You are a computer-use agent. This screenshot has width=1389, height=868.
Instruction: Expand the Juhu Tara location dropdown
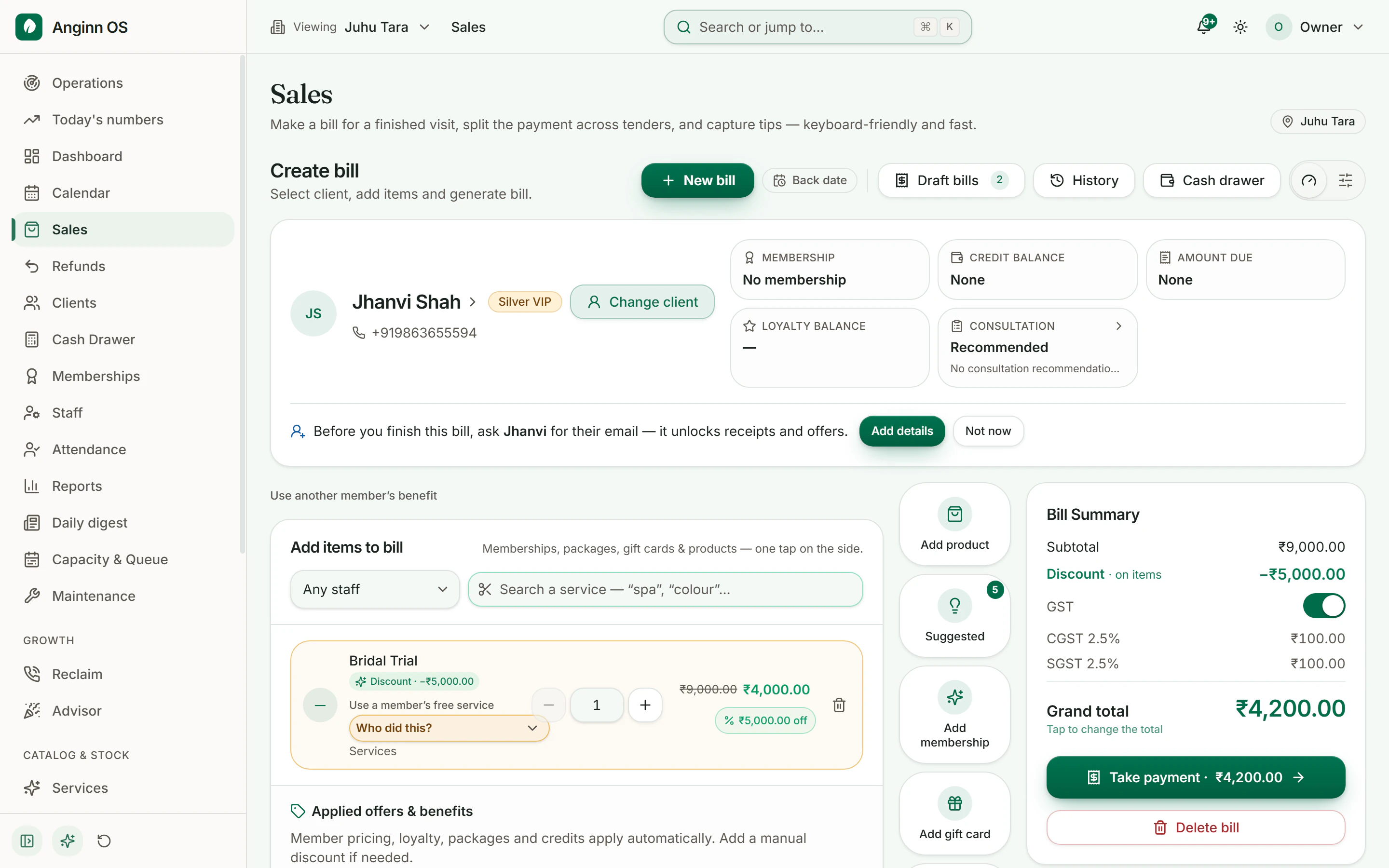click(387, 27)
